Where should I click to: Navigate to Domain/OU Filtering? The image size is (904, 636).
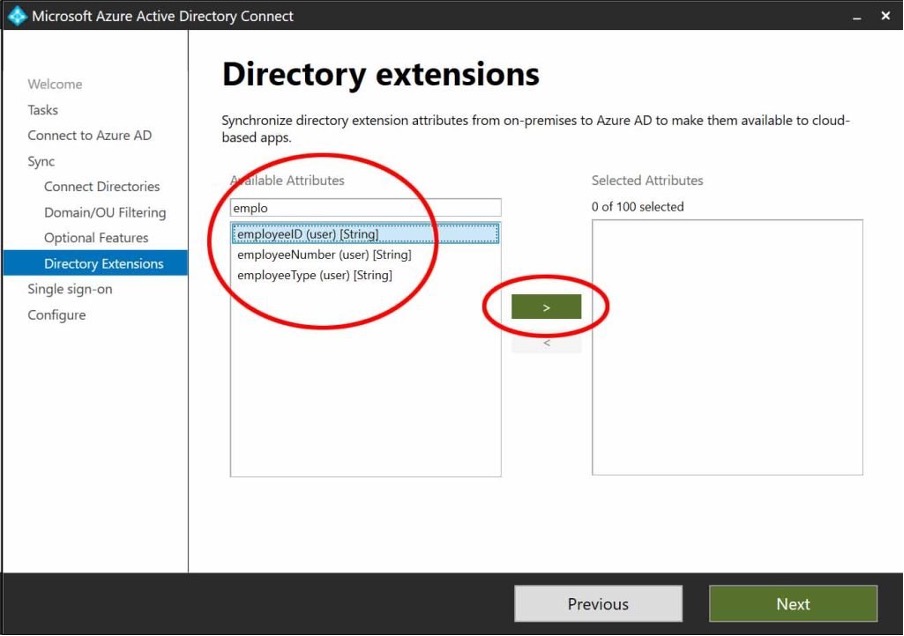click(105, 212)
